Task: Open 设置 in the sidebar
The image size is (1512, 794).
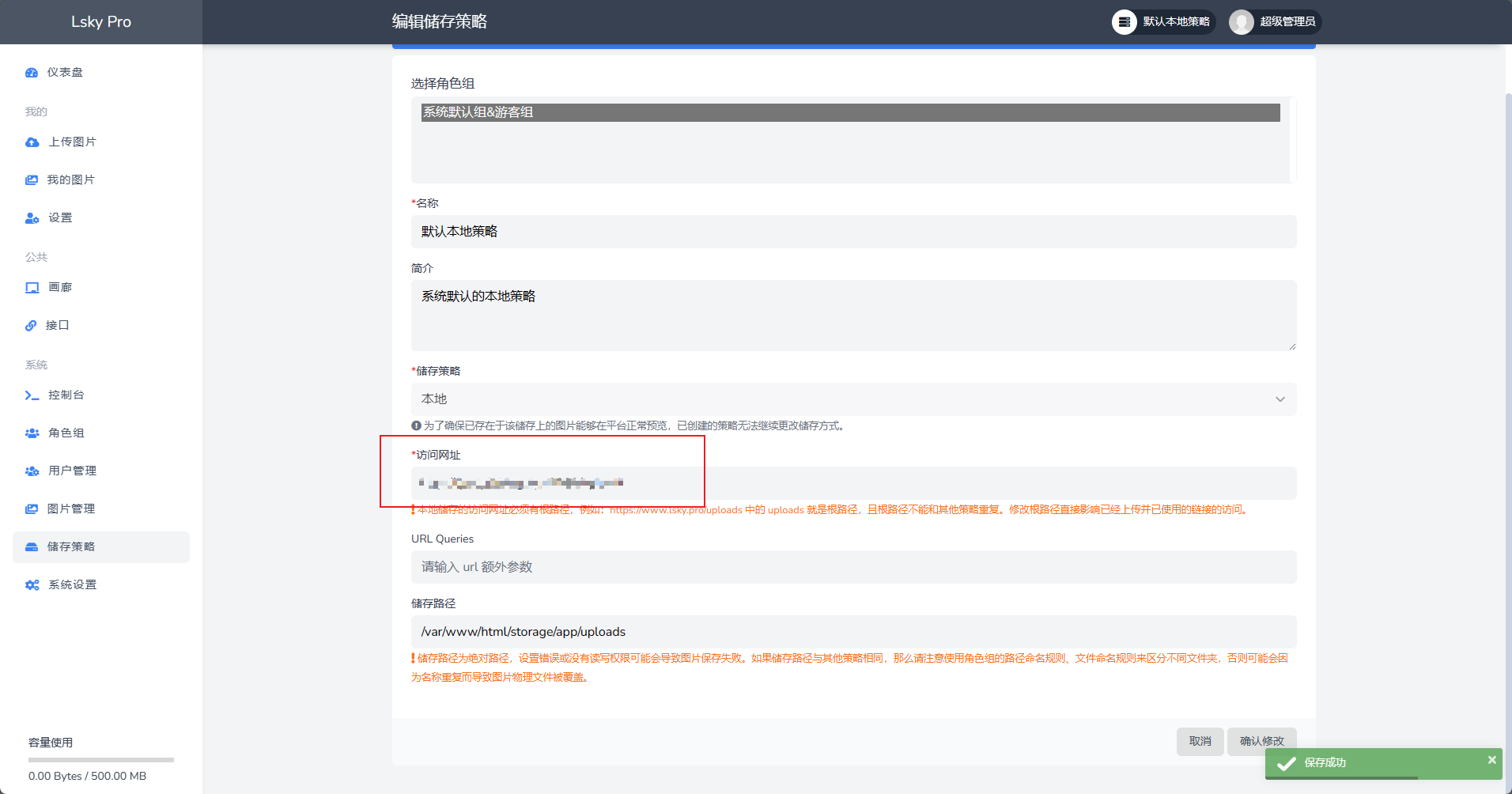Action: click(101, 218)
